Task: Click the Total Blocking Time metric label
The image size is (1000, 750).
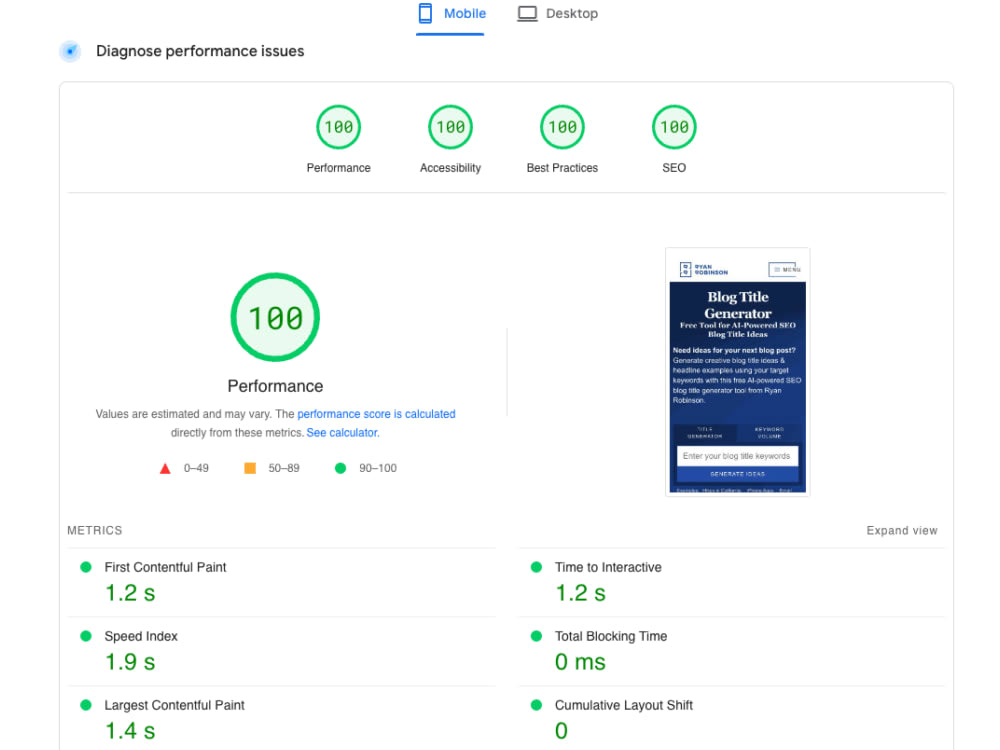Action: [x=611, y=636]
